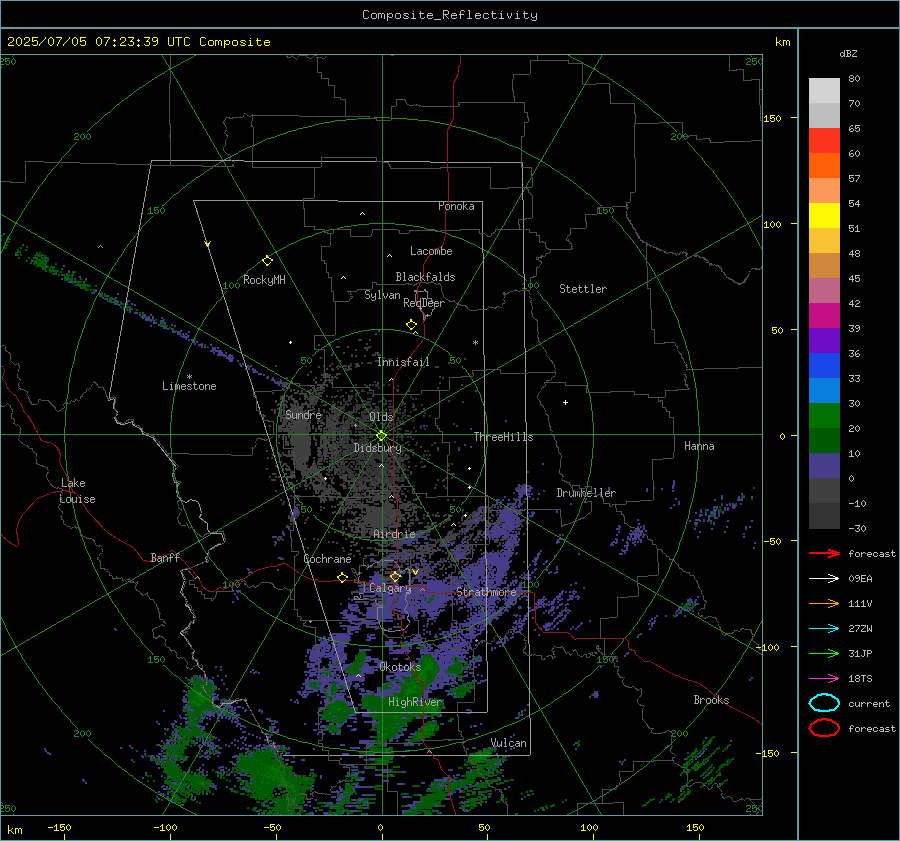Click the yellow diamond marker below RedDeer
Screen dimensions: 900x841
coord(412,325)
